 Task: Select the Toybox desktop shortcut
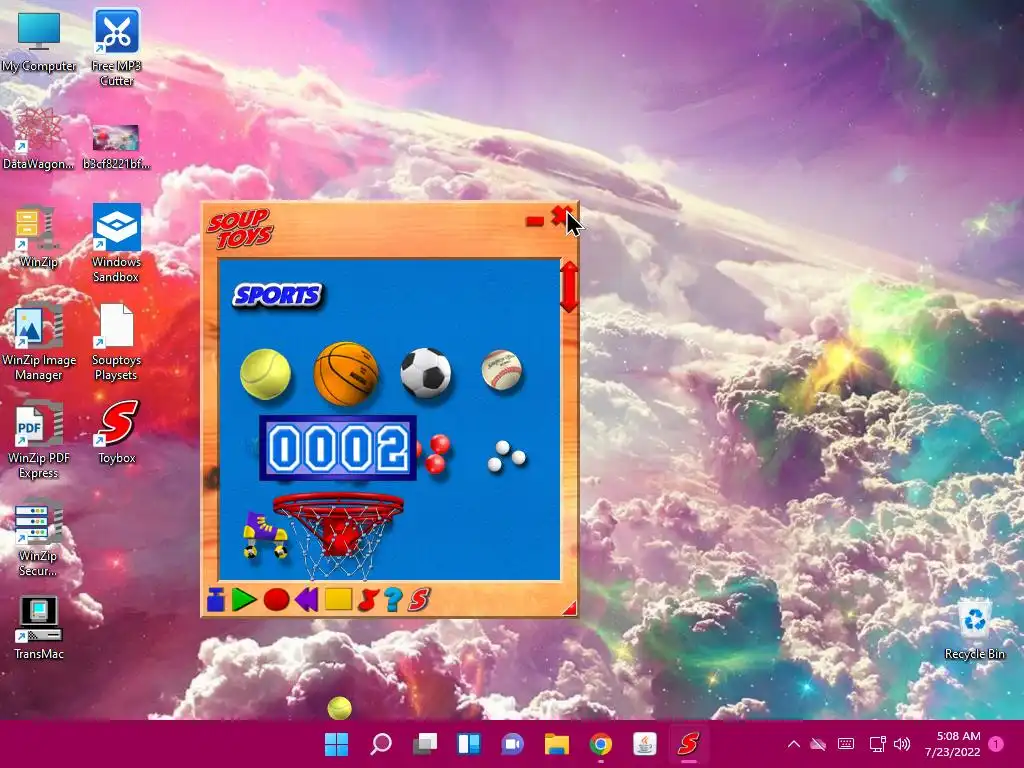coord(117,432)
